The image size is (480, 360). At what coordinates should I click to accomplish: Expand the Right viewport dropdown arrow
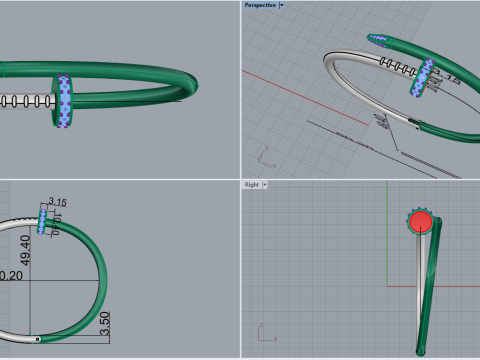tap(265, 185)
